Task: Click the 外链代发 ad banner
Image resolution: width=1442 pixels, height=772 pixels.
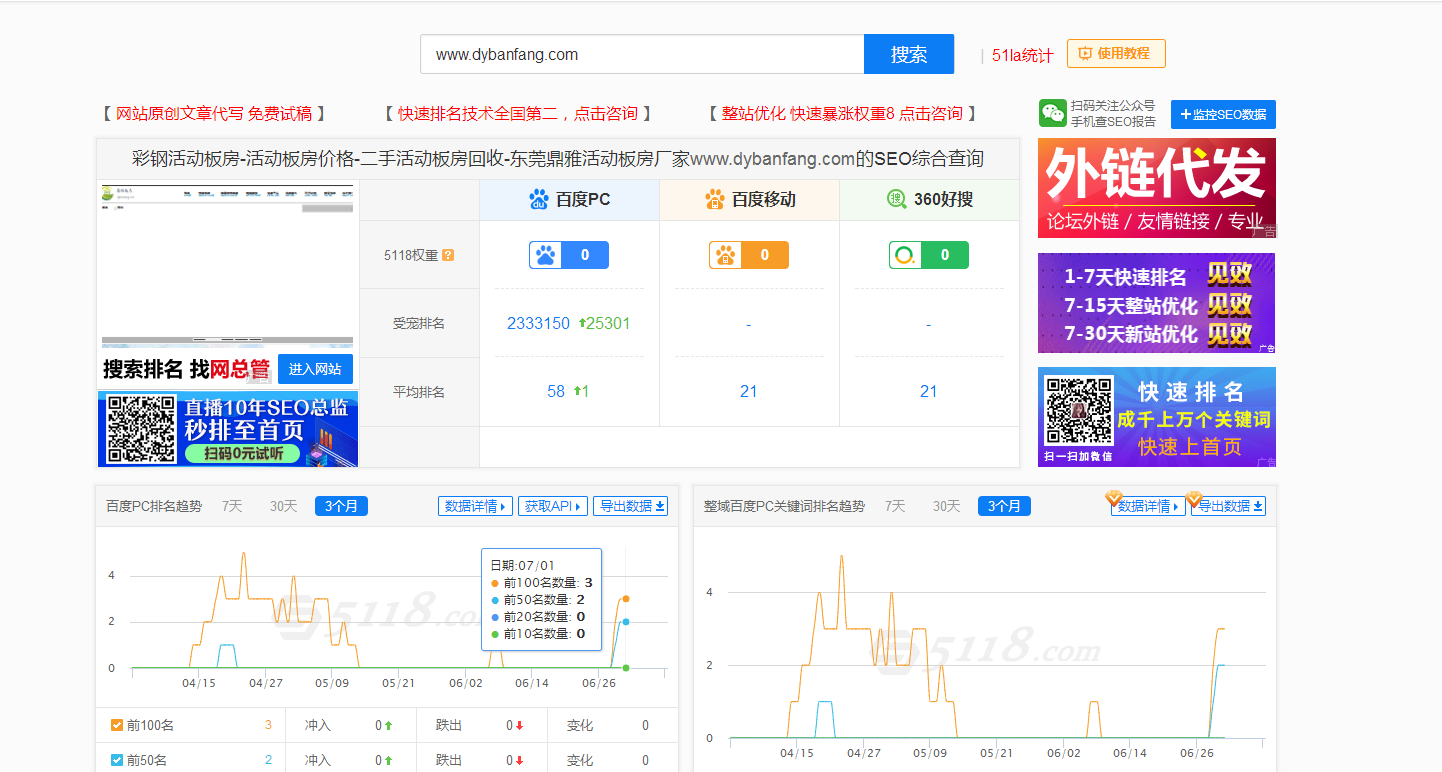Action: click(x=1157, y=188)
